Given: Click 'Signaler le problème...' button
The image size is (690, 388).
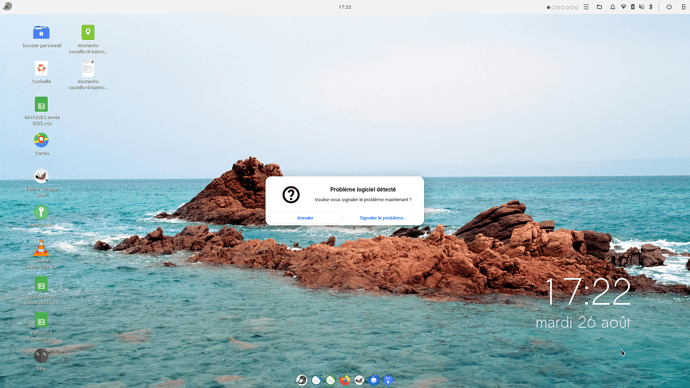Looking at the screenshot, I should [383, 218].
